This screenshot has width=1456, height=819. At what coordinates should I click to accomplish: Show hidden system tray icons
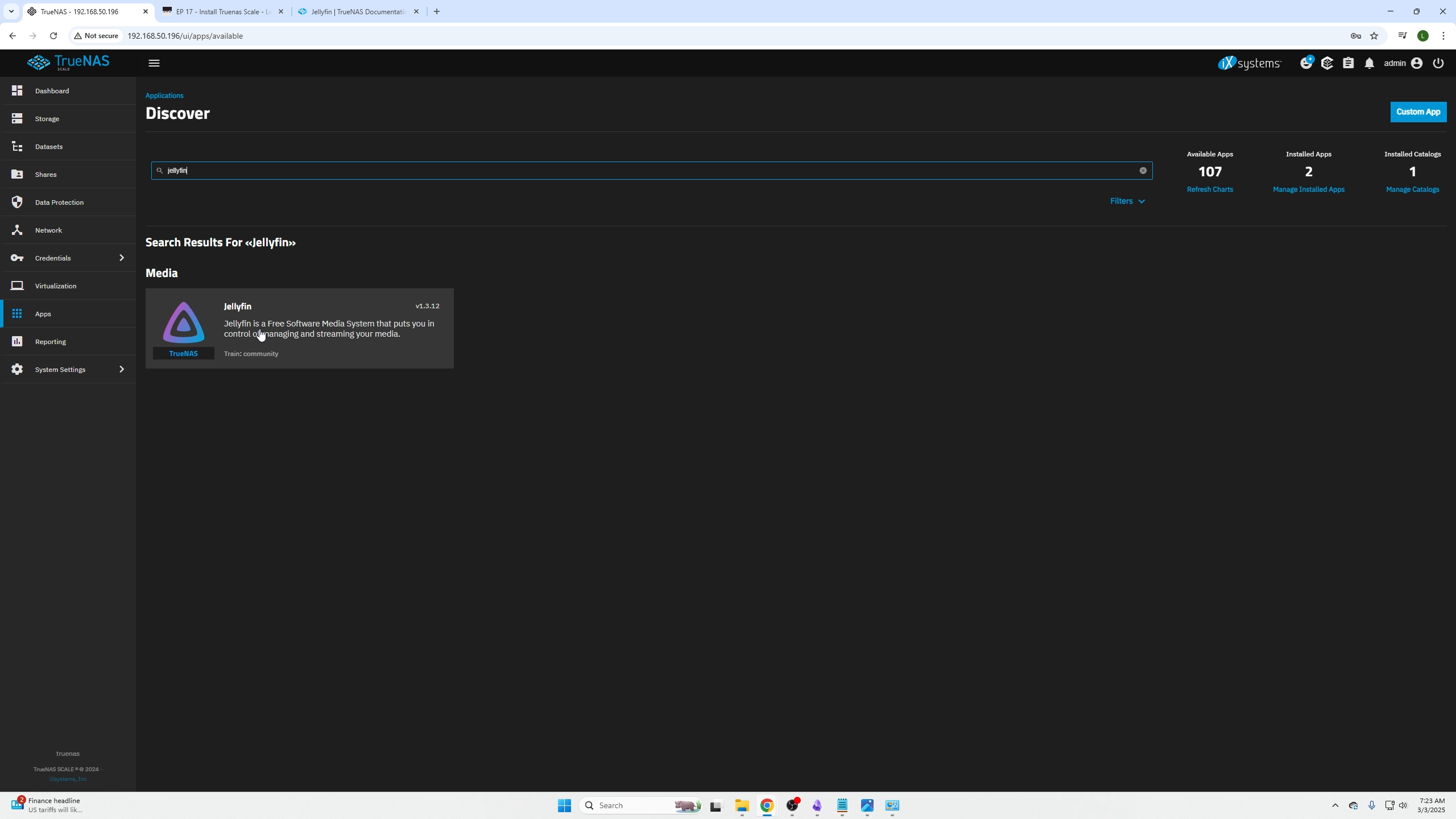[1335, 805]
